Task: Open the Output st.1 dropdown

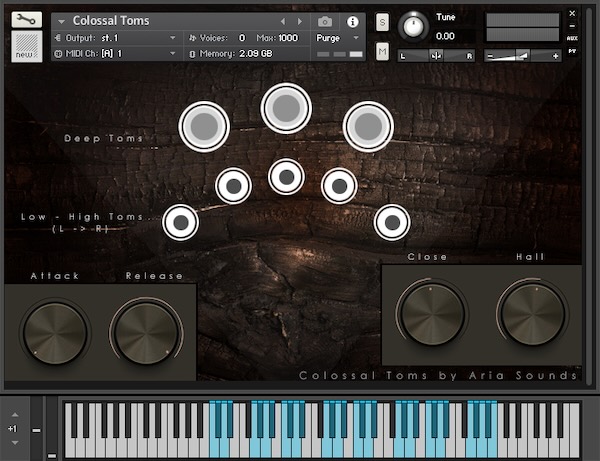Action: 115,38
